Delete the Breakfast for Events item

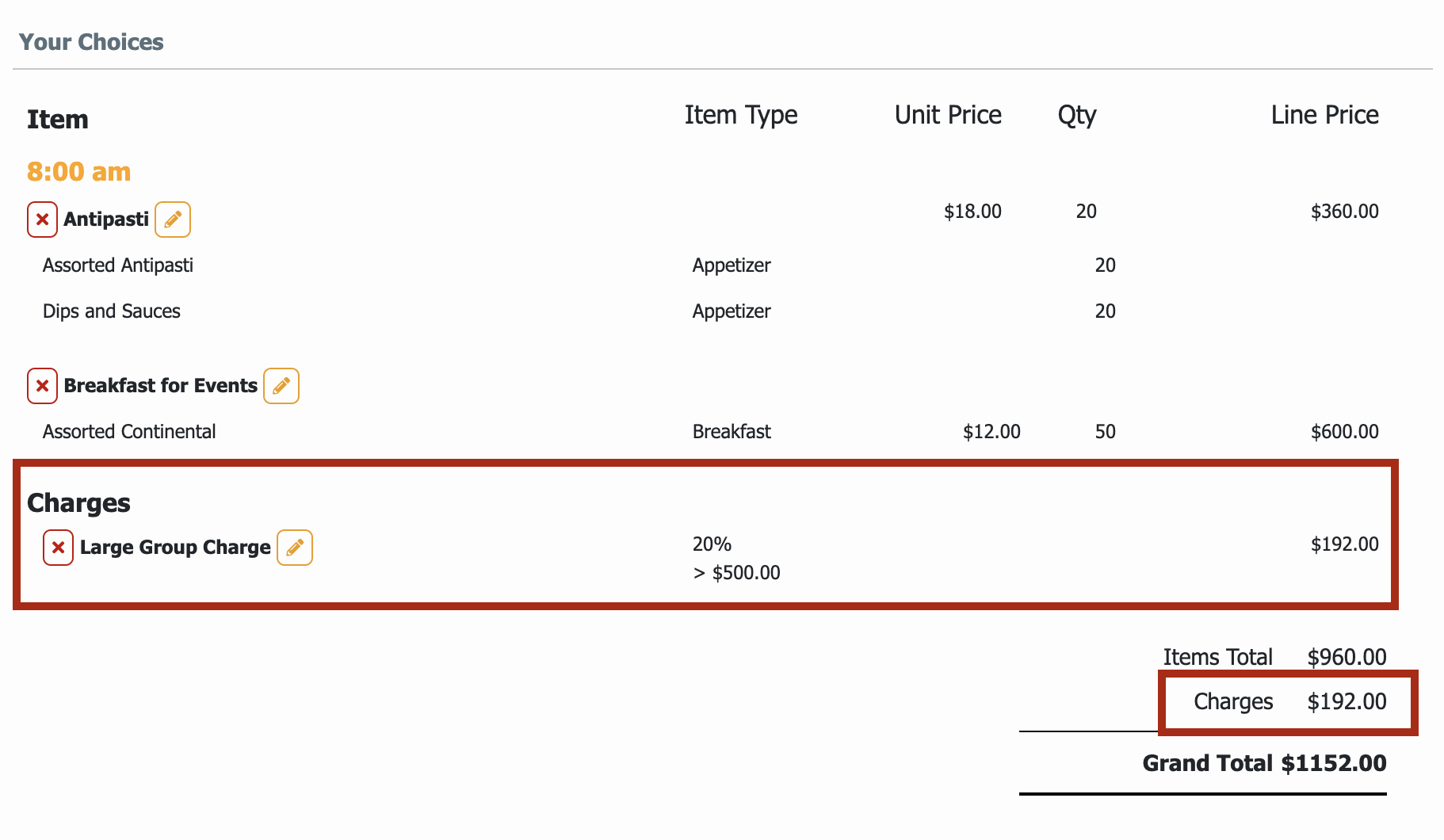pyautogui.click(x=42, y=386)
